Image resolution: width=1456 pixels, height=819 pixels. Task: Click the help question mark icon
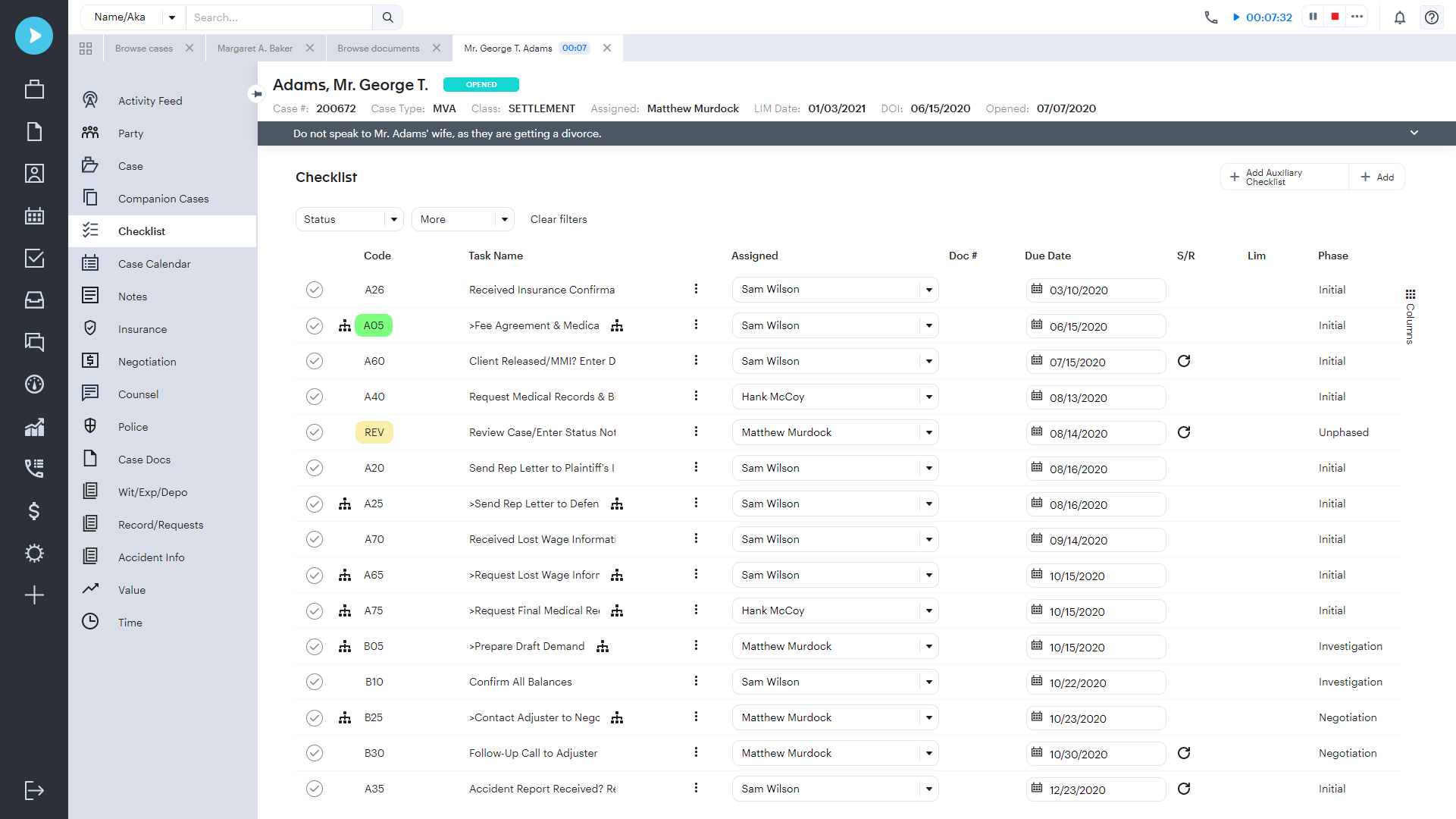point(1431,17)
